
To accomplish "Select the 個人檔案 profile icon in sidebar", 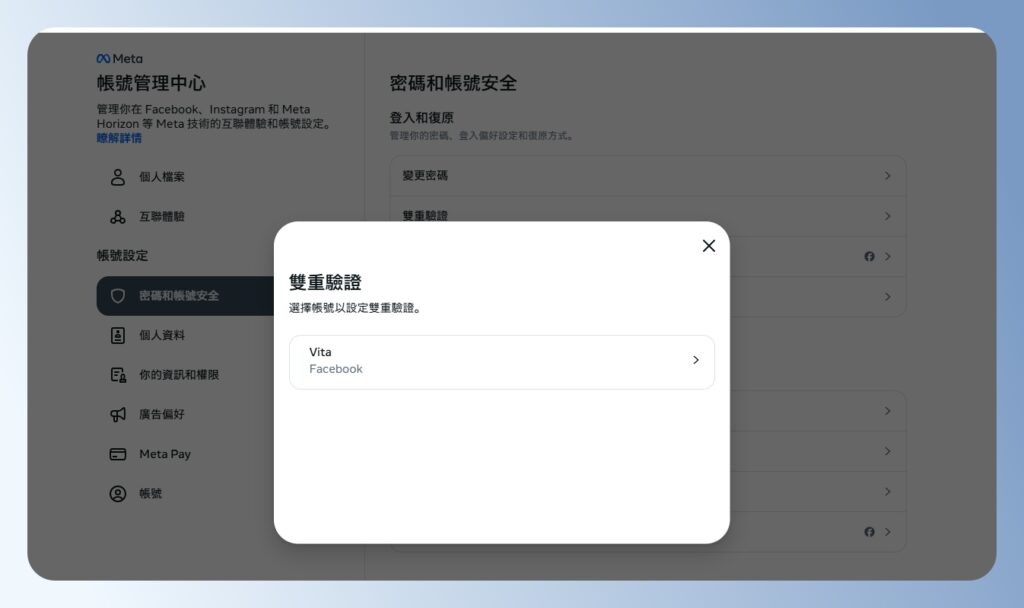I will pyautogui.click(x=117, y=177).
